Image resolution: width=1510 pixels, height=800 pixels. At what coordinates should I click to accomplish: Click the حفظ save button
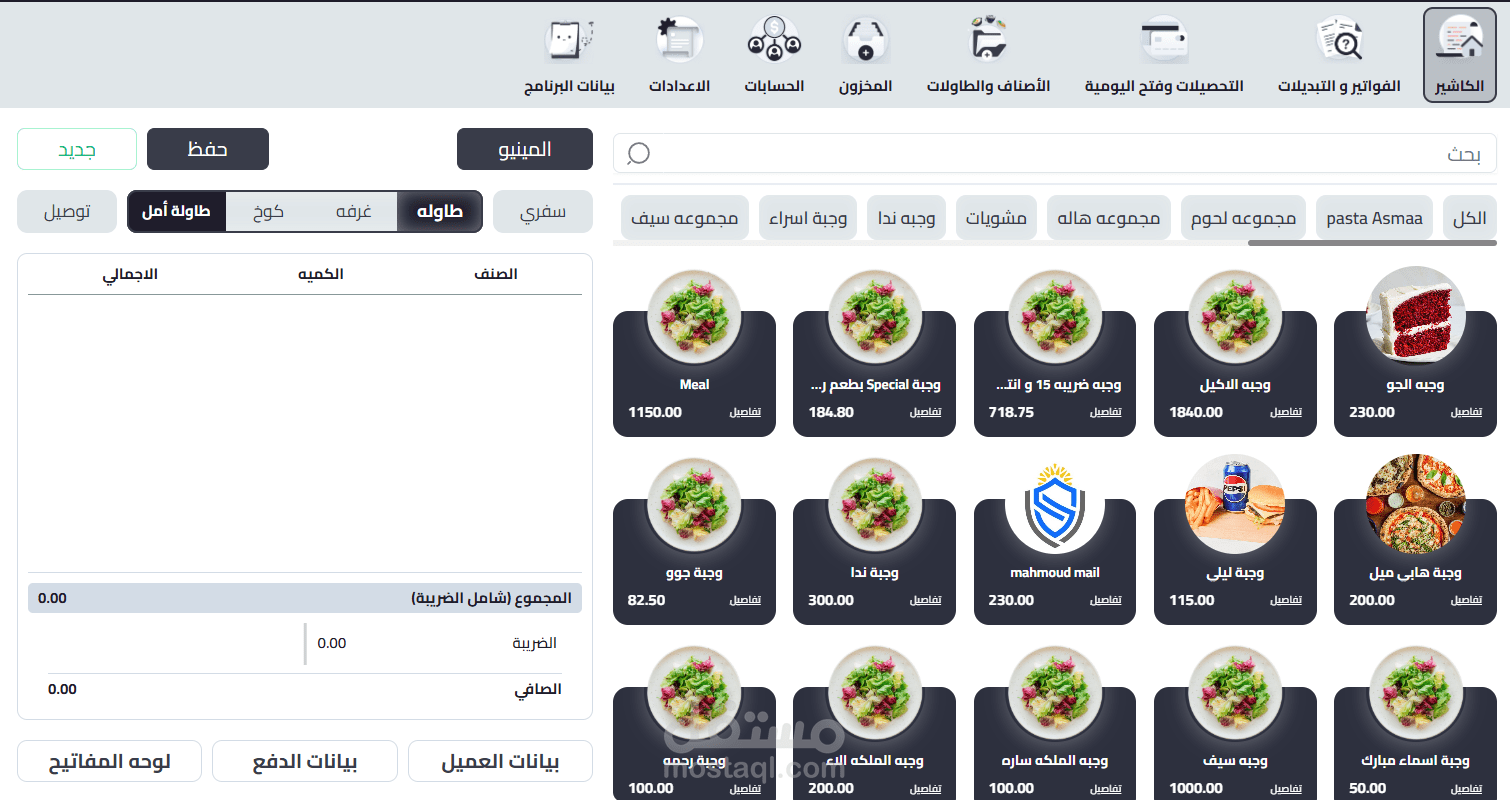[208, 149]
